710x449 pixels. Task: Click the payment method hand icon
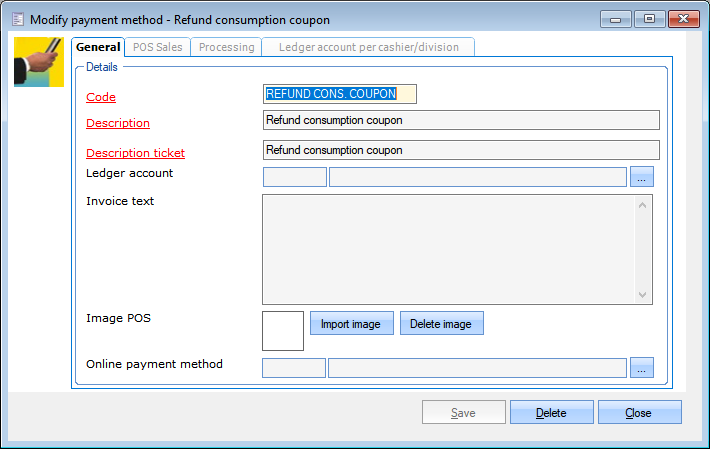(38, 62)
